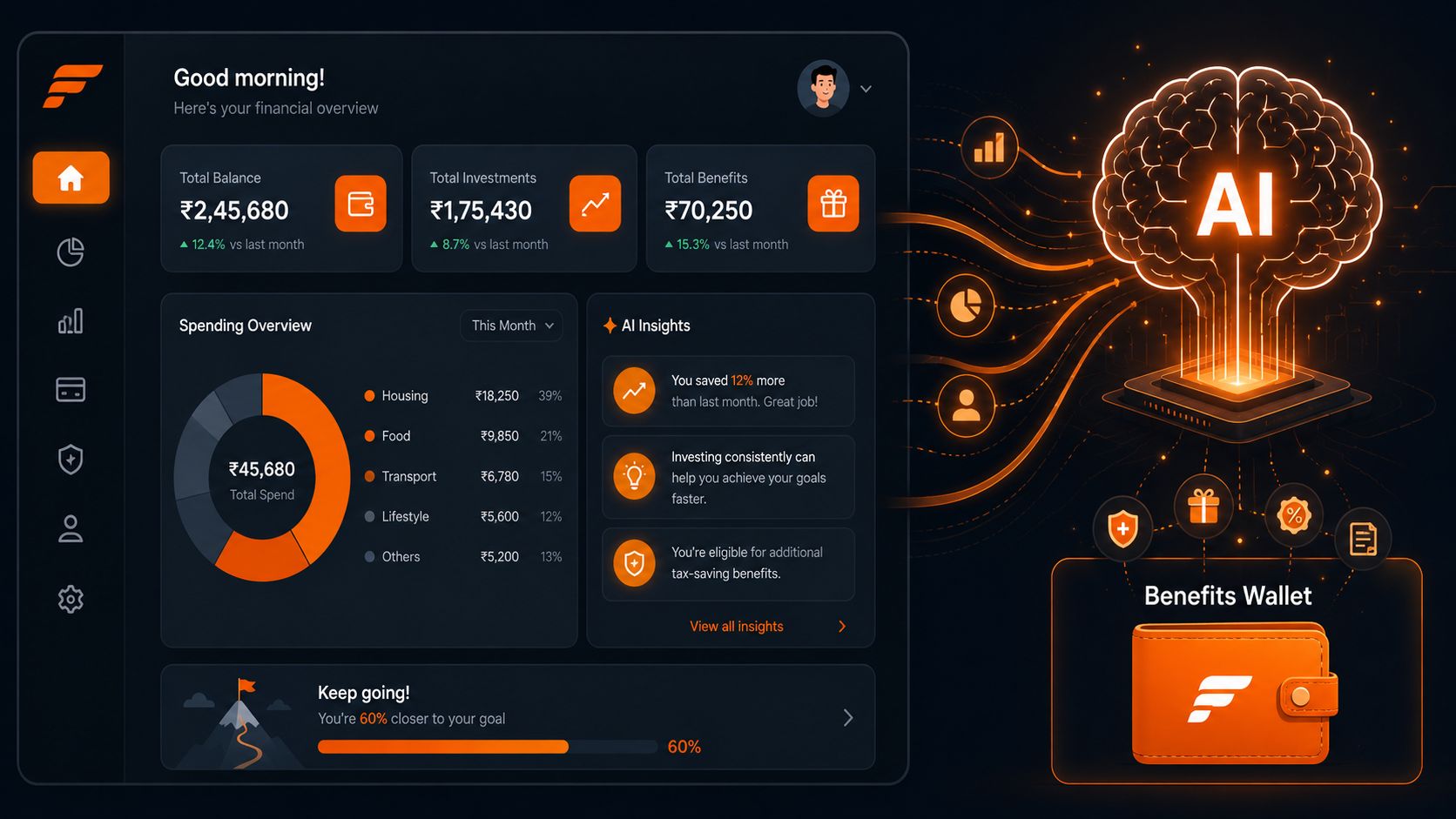Click the arrow next to View all insights
The width and height of the screenshot is (1456, 819).
[842, 627]
